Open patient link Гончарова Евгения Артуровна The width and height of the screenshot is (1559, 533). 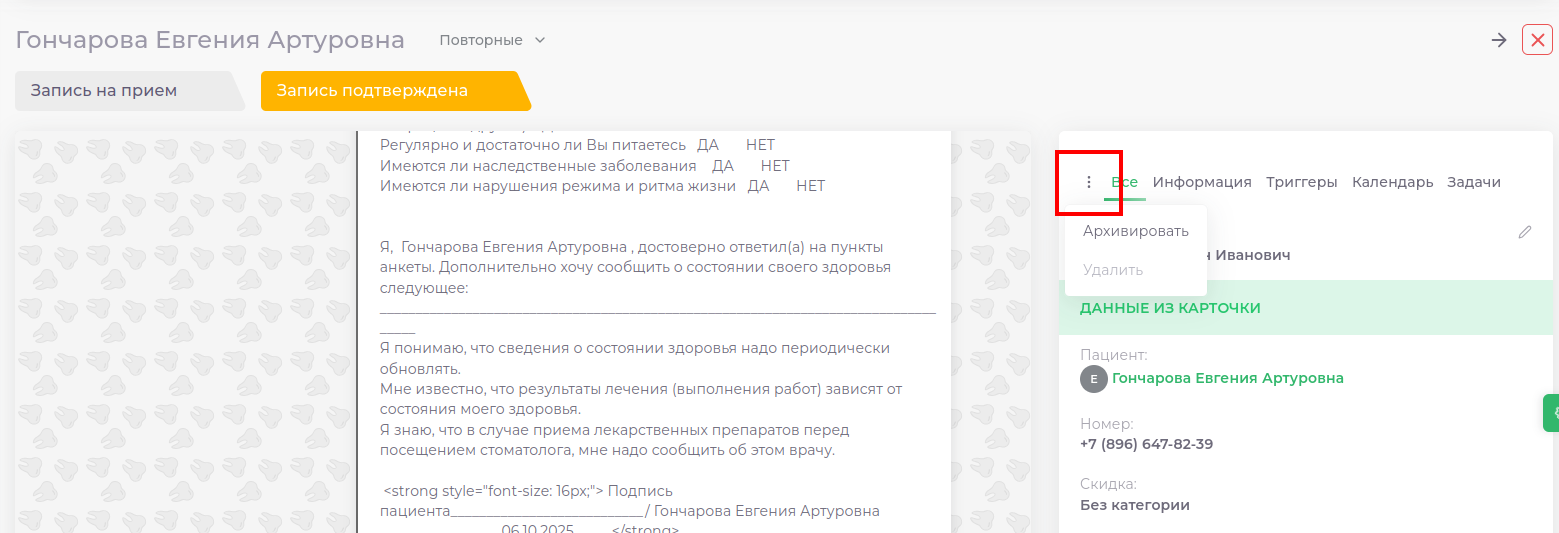pyautogui.click(x=1227, y=378)
